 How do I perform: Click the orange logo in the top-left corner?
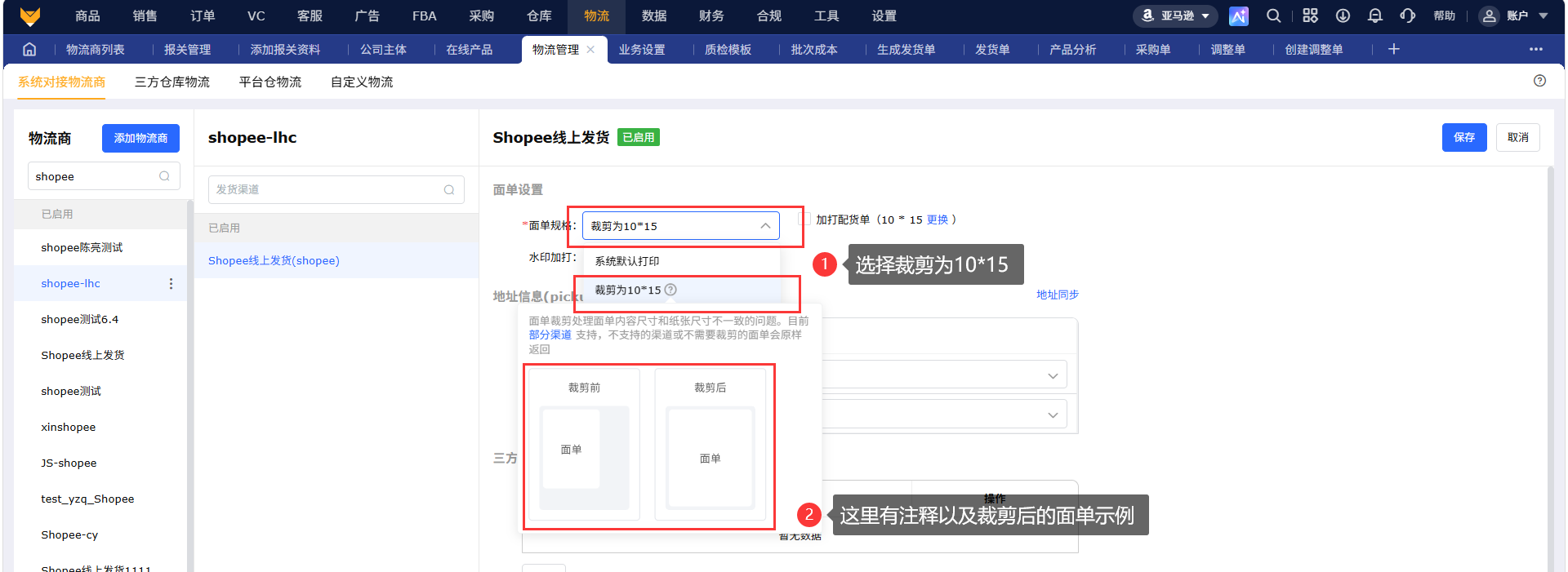[30, 16]
